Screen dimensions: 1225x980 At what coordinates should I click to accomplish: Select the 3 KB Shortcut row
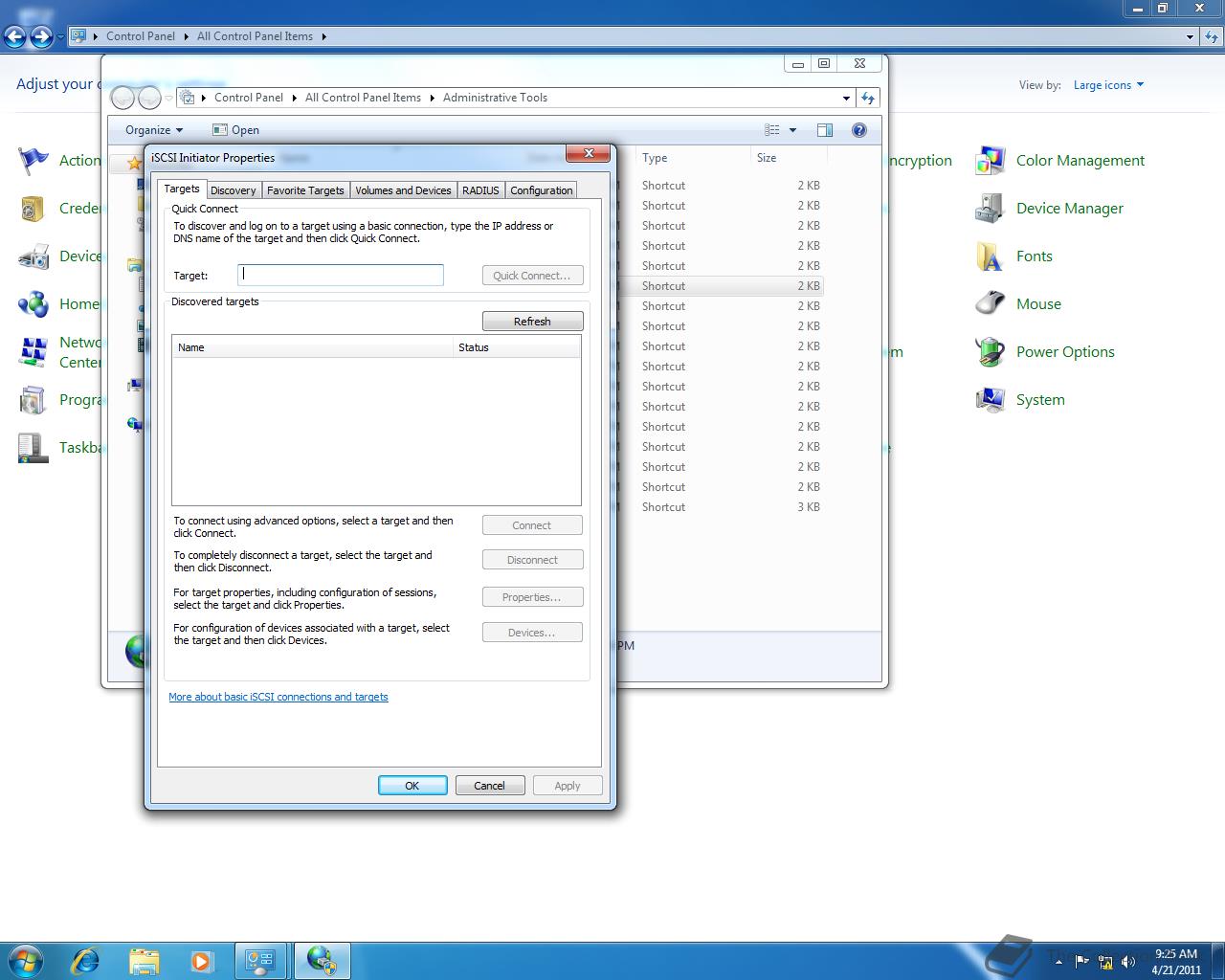click(720, 507)
